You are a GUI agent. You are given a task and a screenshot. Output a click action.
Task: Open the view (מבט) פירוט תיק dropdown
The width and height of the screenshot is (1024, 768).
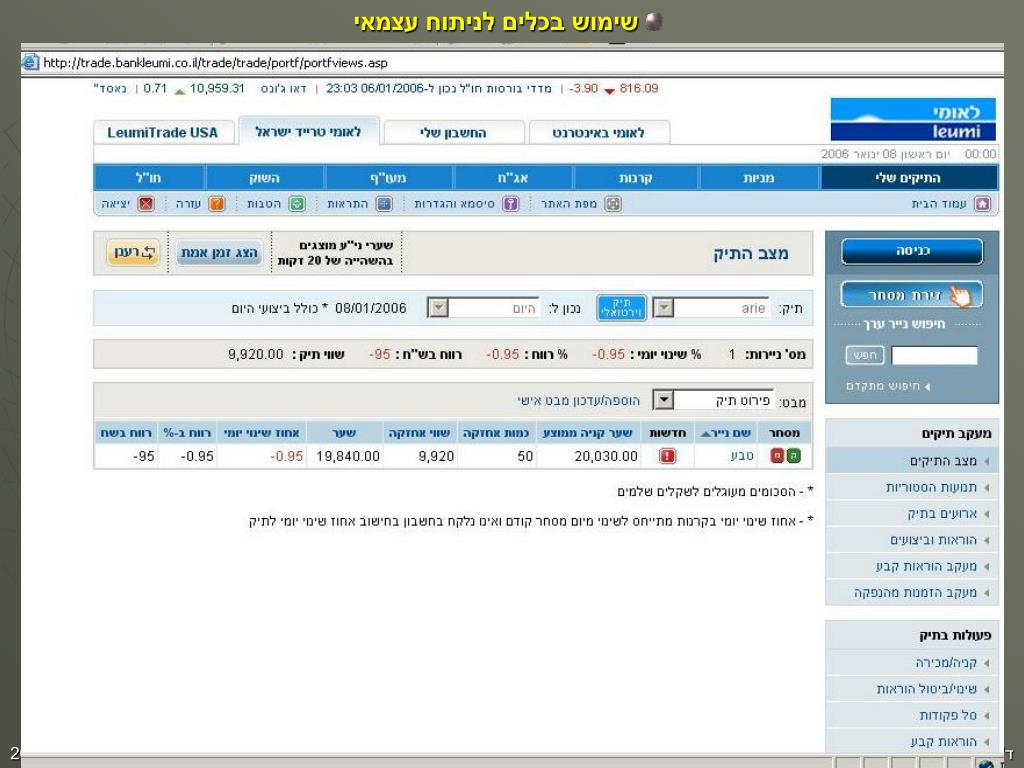(663, 400)
